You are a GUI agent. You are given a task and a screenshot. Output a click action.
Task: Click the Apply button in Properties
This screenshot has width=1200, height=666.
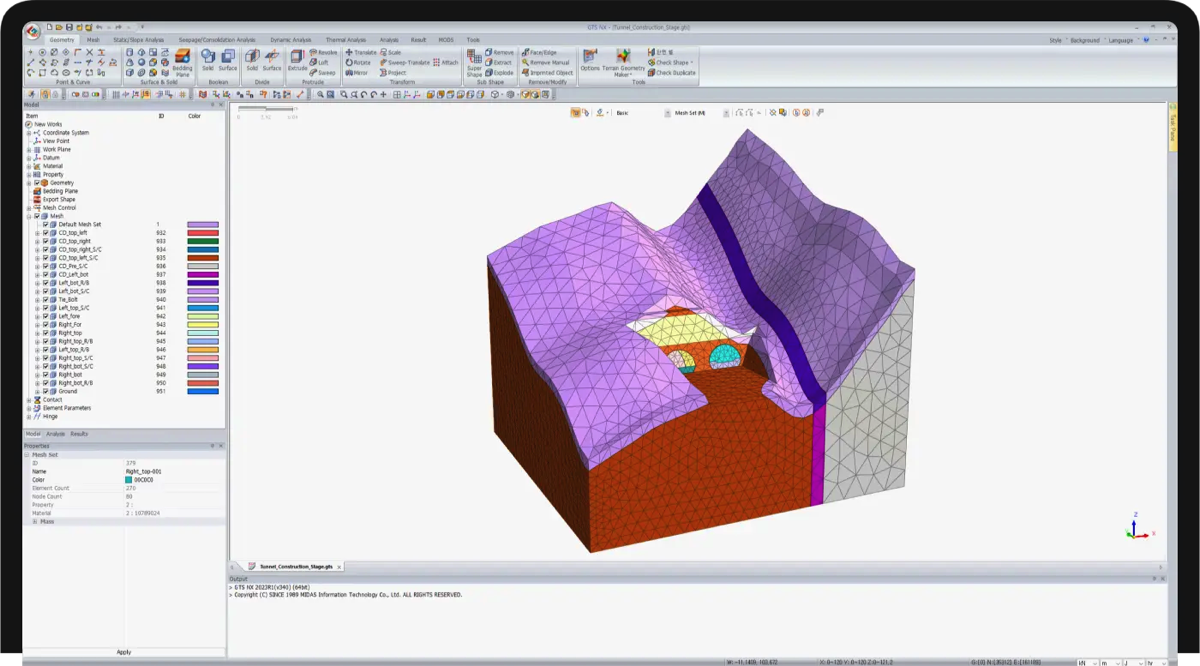point(123,652)
